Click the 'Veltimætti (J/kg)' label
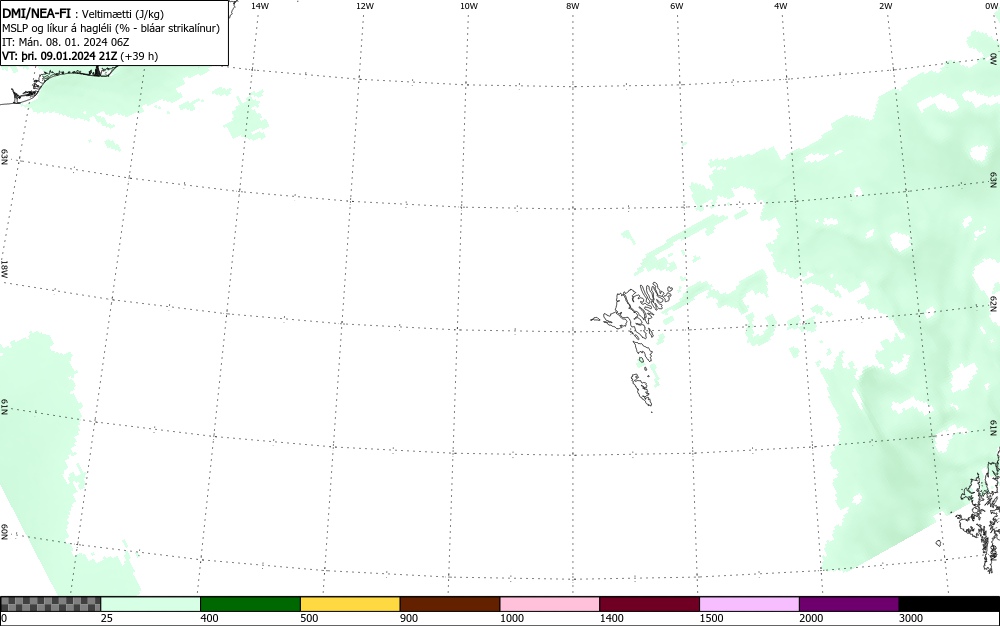 122,14
